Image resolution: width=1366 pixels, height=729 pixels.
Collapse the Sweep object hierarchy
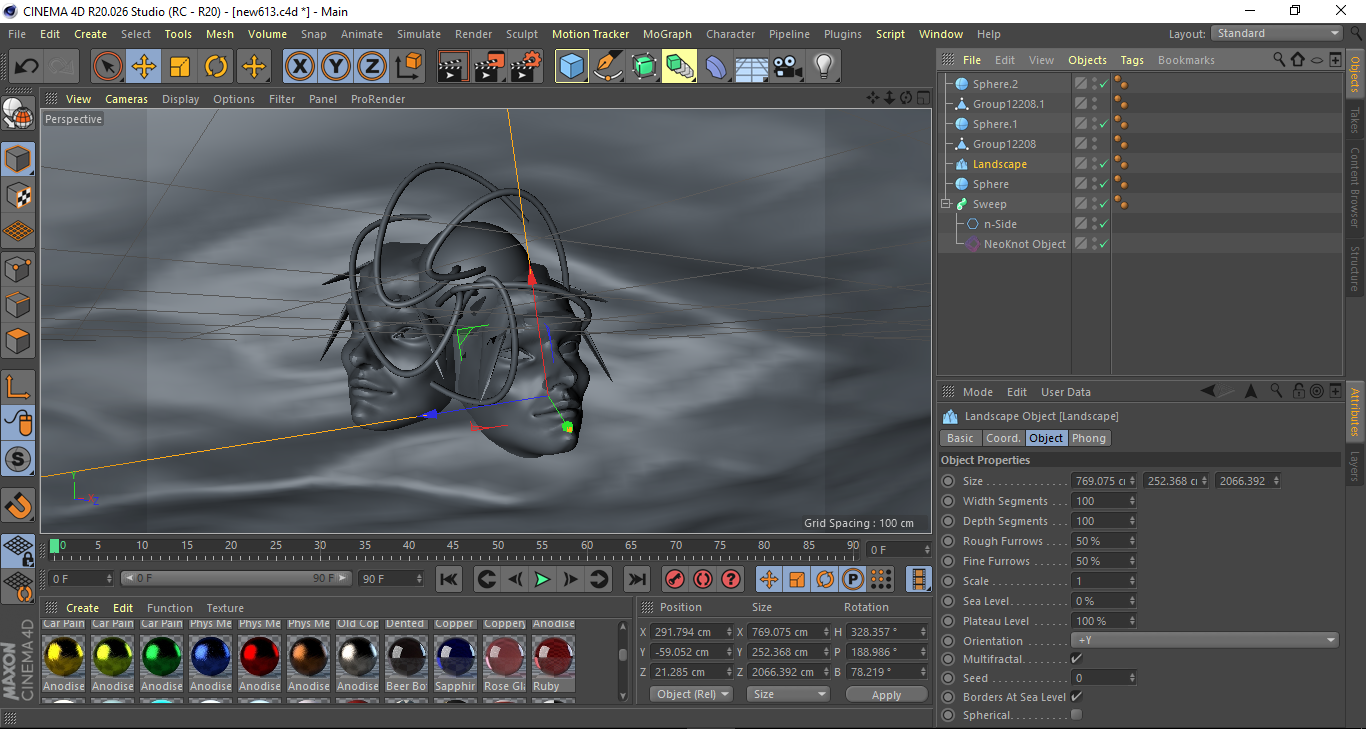[944, 203]
